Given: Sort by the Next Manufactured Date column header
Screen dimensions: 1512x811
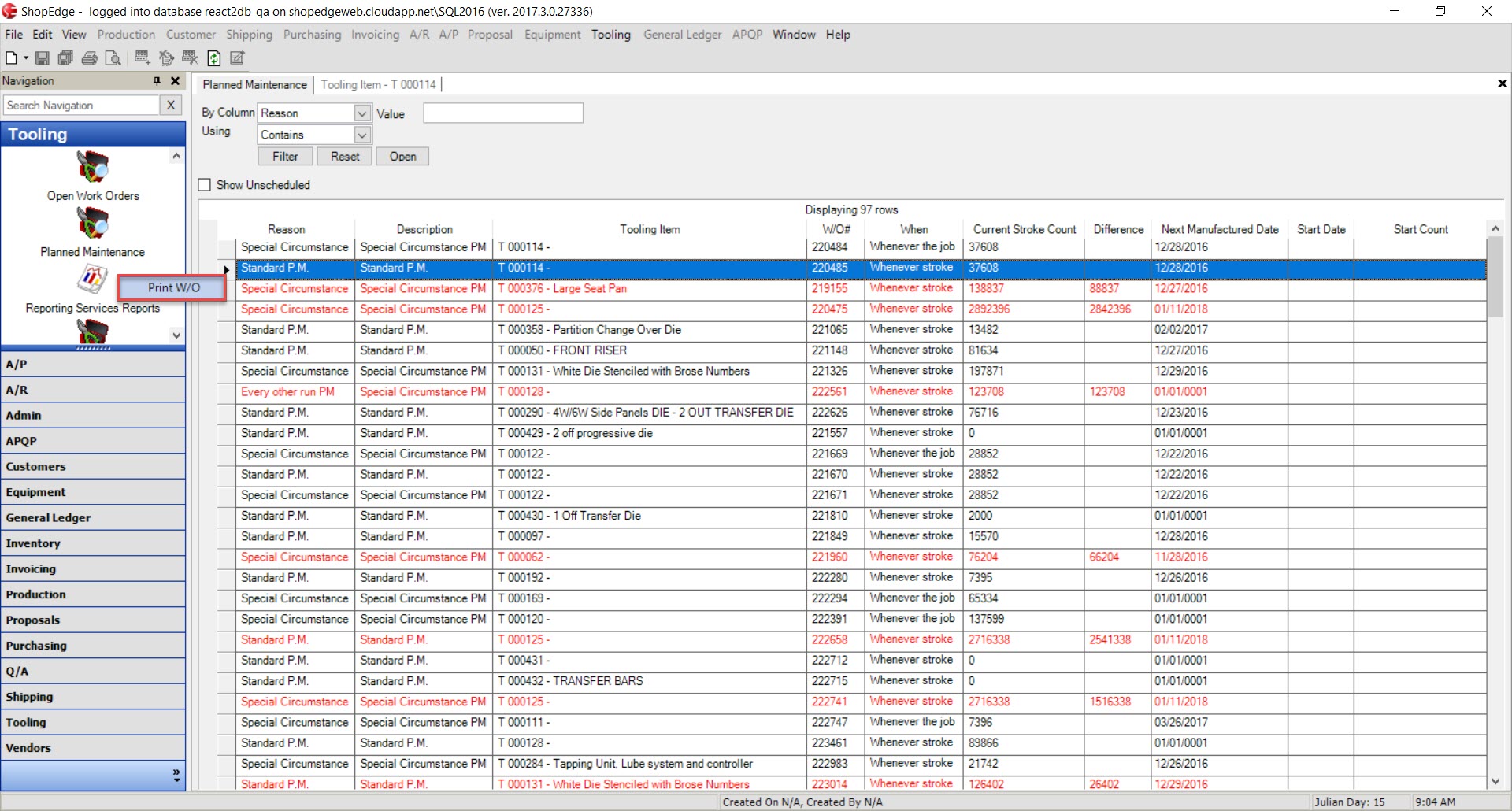Looking at the screenshot, I should coord(1220,229).
